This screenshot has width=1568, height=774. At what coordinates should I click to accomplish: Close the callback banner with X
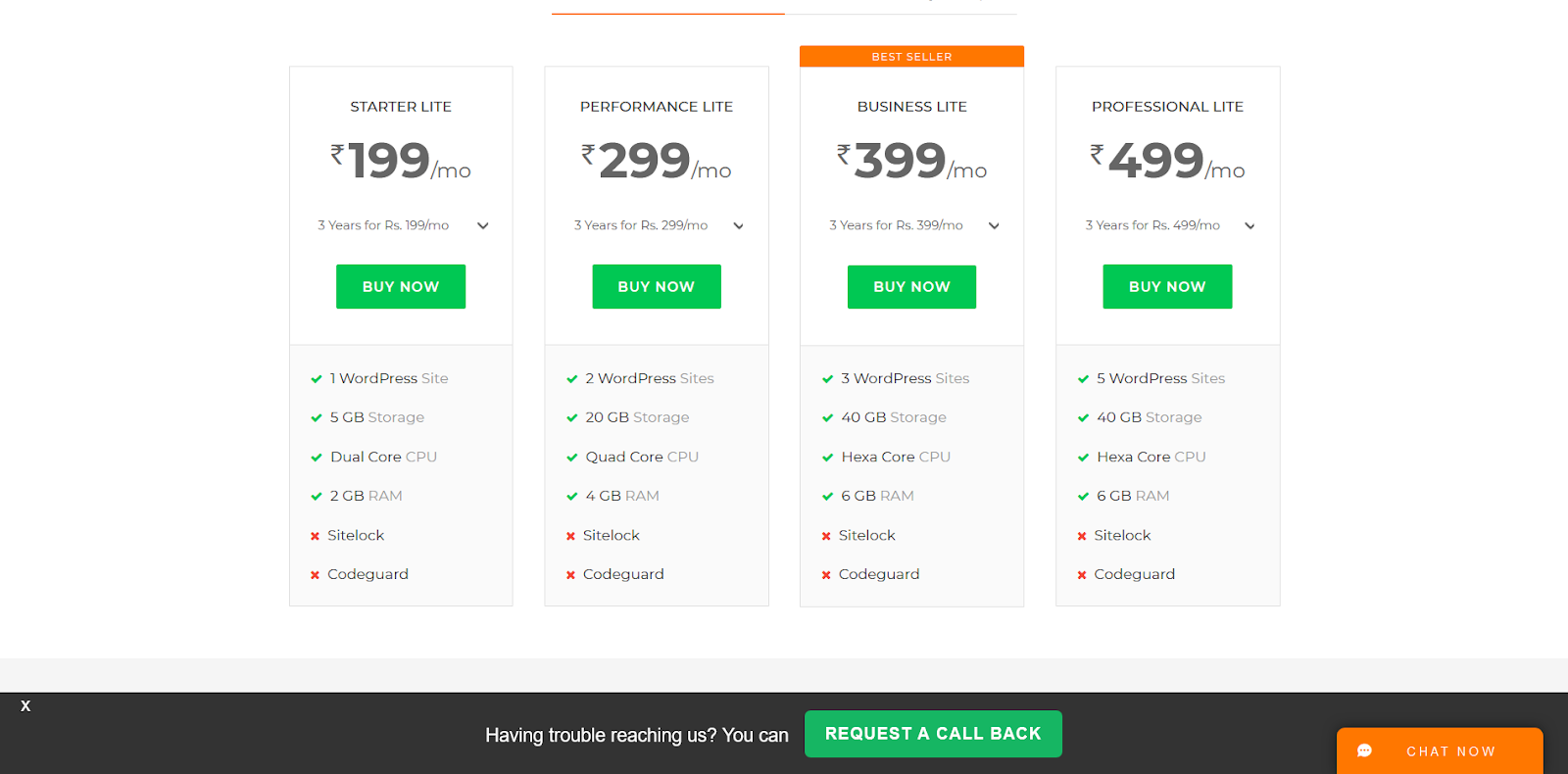[25, 705]
